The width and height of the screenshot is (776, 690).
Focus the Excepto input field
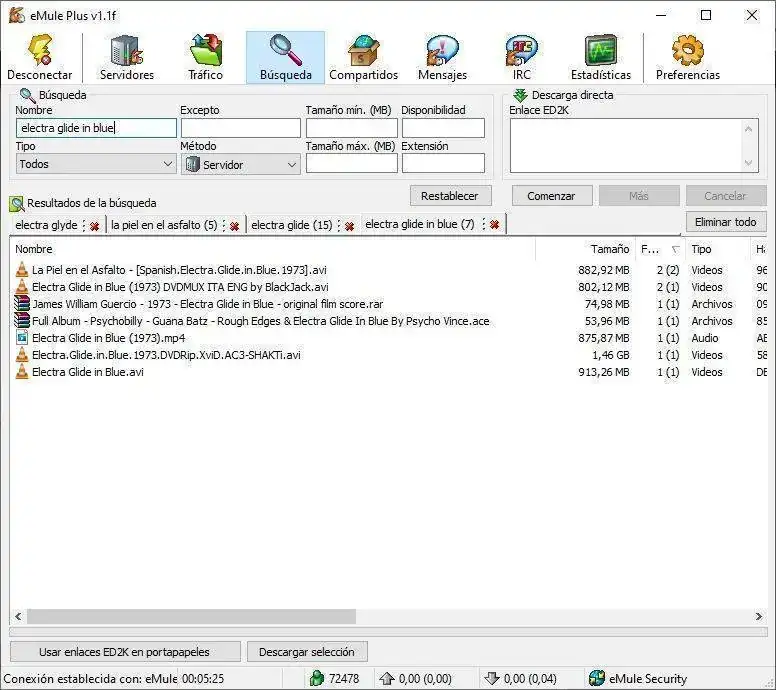(241, 128)
